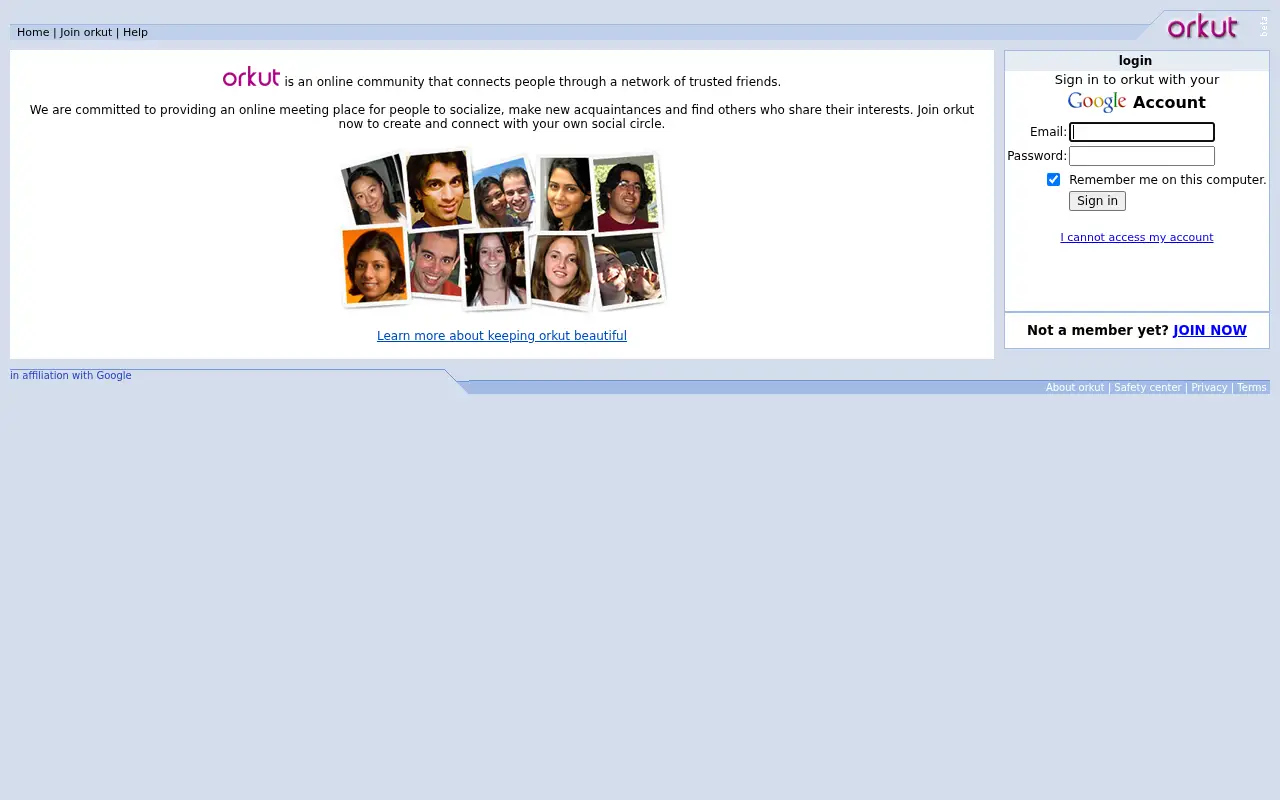Click the collage of member photos
1280x800 pixels.
(x=502, y=230)
